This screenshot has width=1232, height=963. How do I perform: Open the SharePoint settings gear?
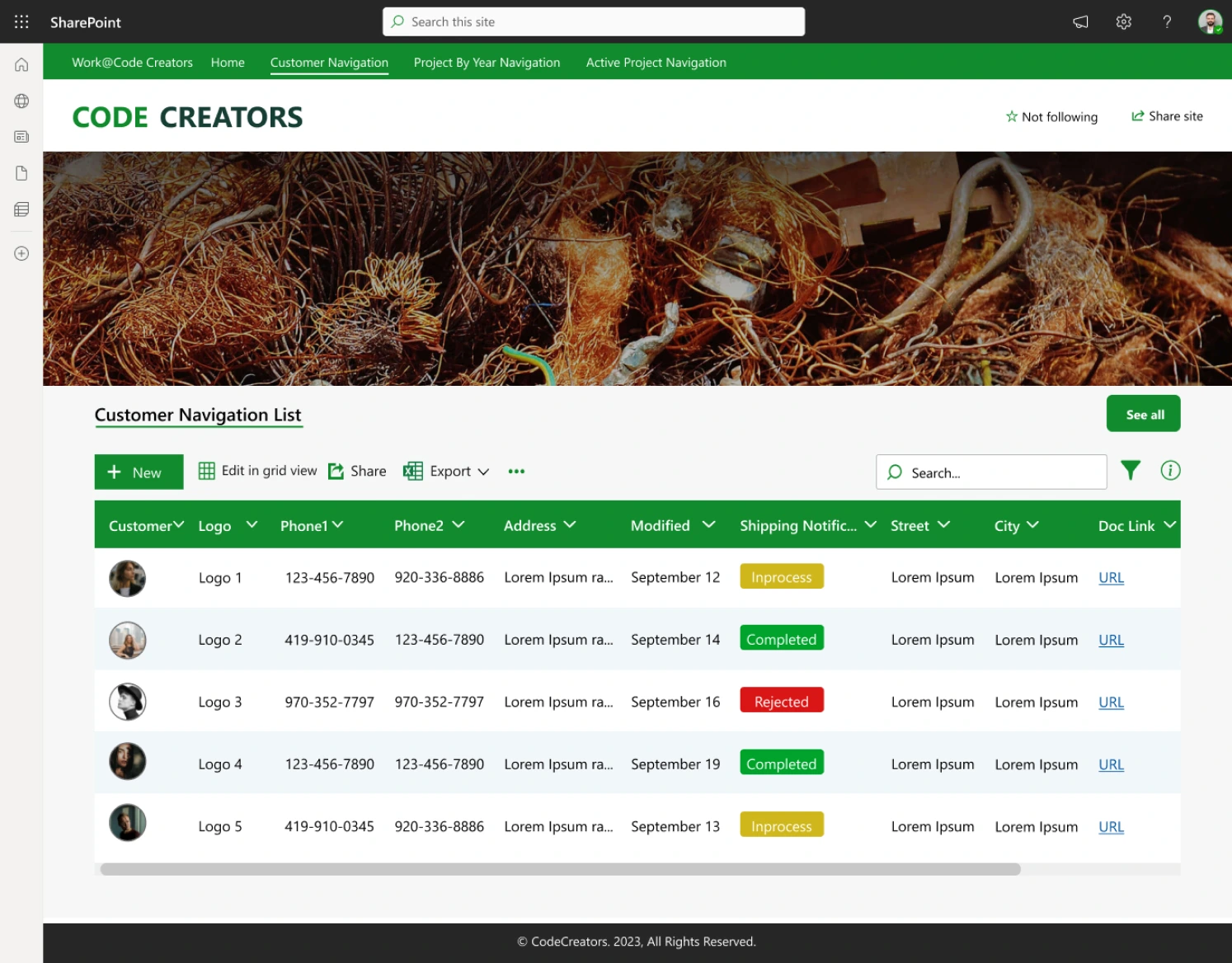(x=1123, y=21)
